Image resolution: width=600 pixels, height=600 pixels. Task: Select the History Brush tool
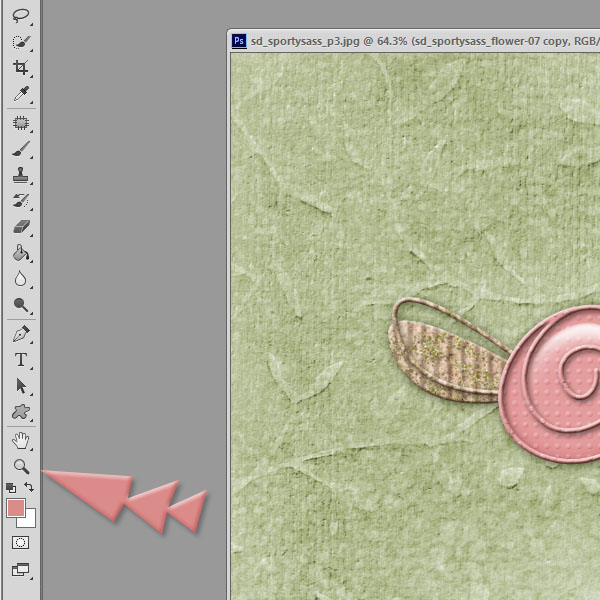pos(21,201)
